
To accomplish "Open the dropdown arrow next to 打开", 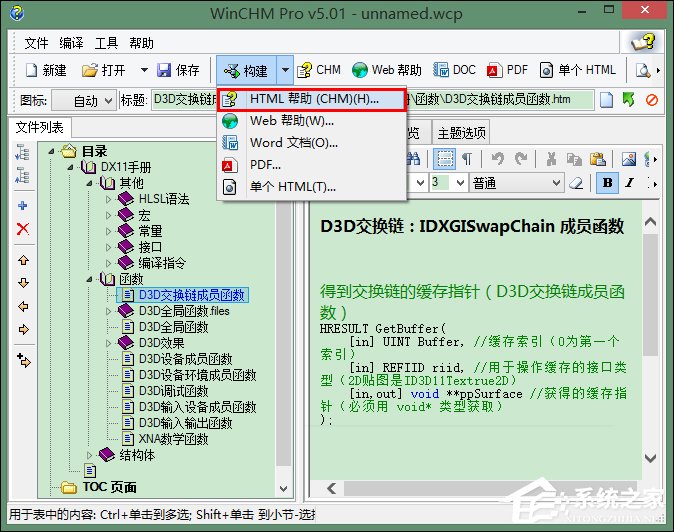I will point(144,70).
